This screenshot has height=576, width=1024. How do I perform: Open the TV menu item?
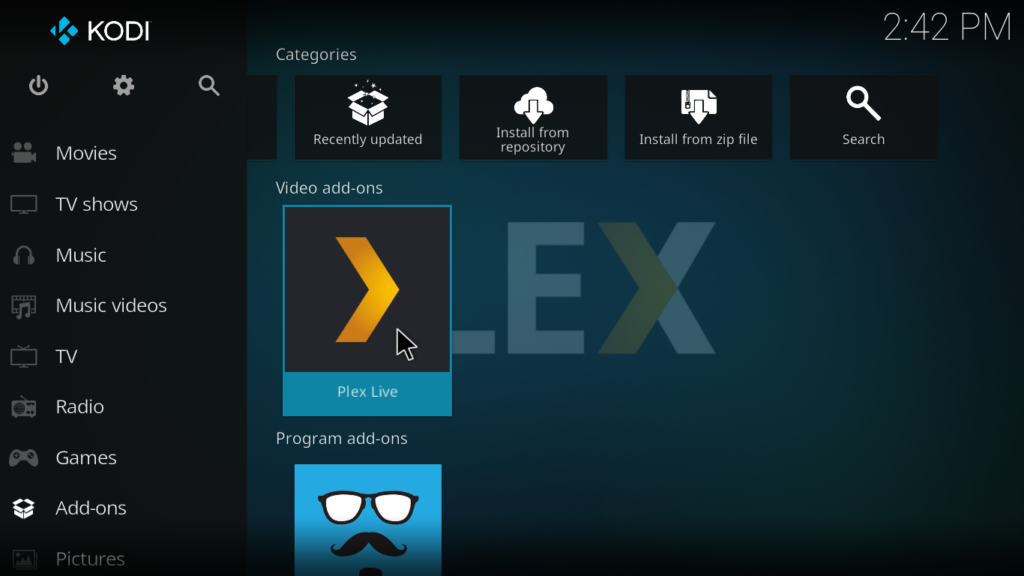click(66, 356)
